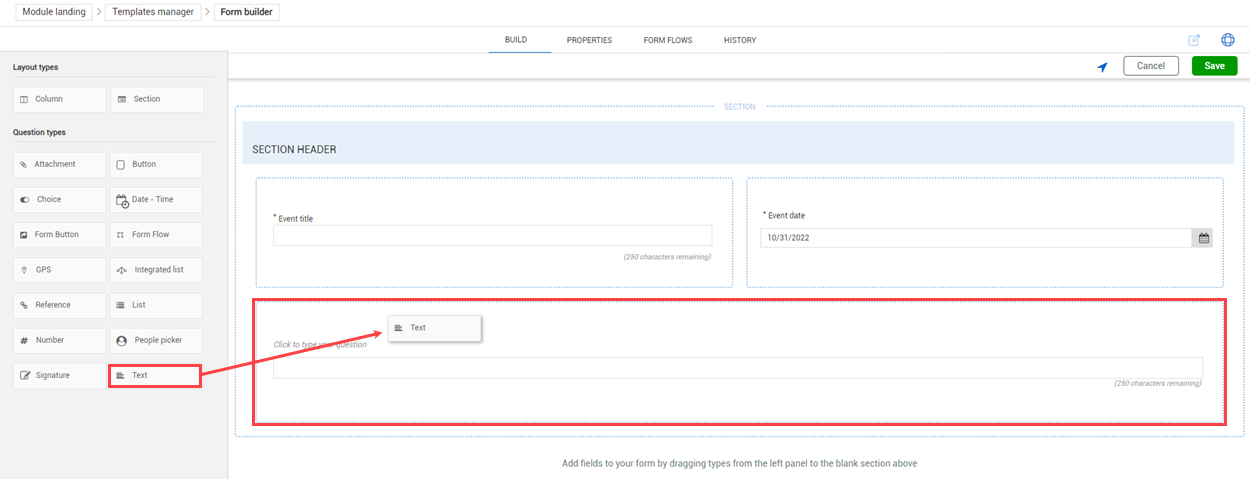Pick the Integrated list question type
This screenshot has height=479, width=1250.
(x=156, y=270)
